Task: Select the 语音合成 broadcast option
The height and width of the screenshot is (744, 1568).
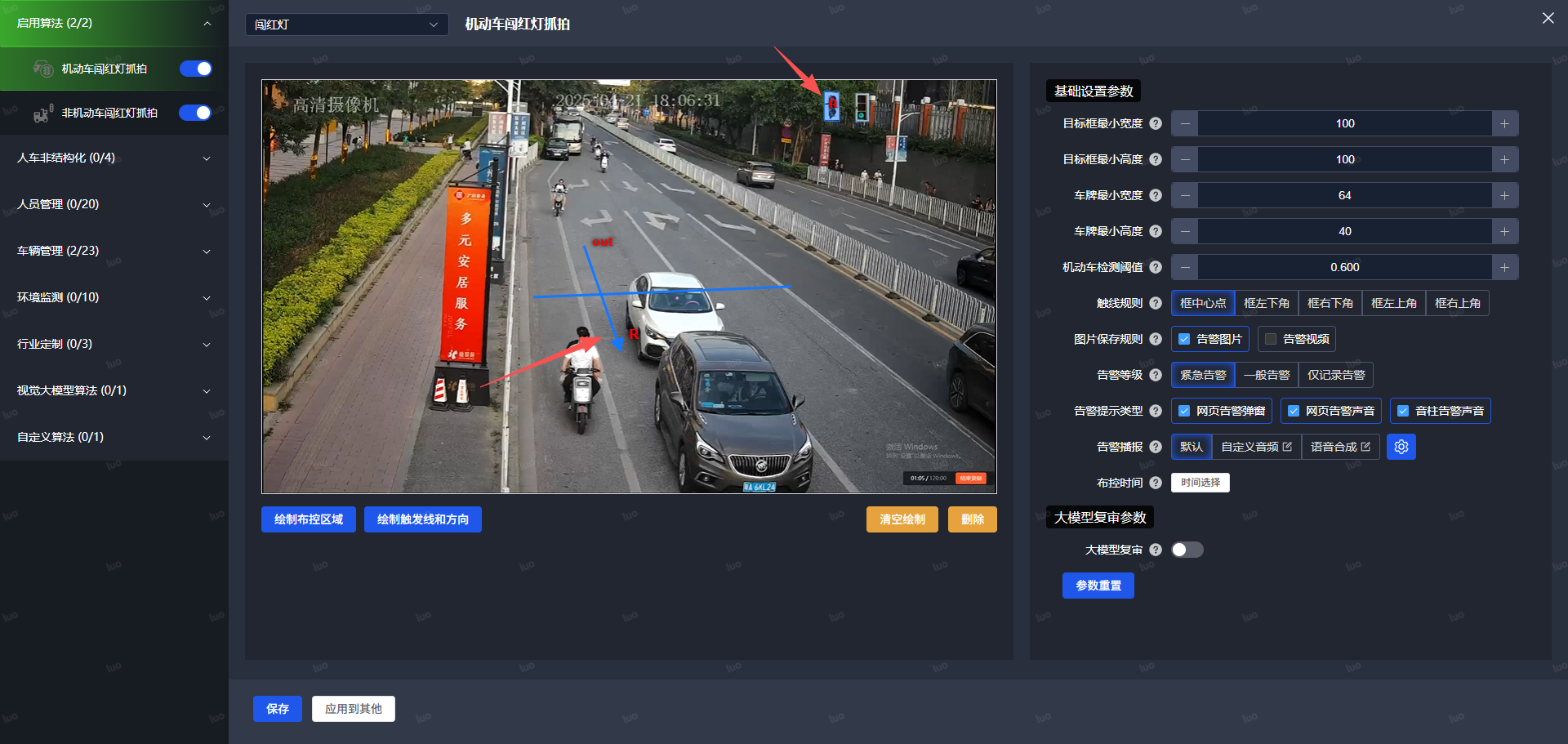Action: click(1341, 447)
